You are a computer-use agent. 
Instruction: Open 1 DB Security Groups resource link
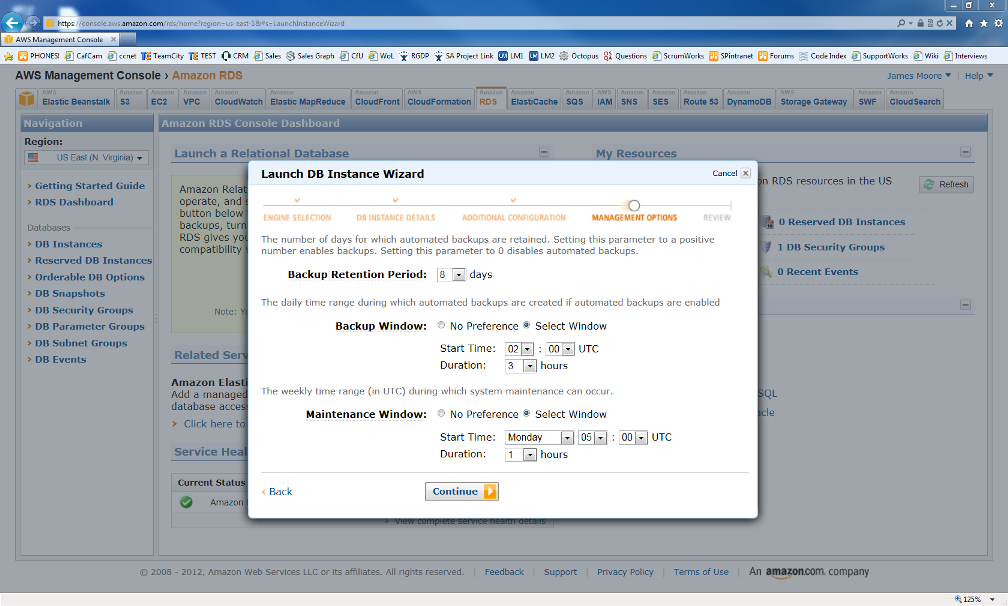(x=831, y=247)
